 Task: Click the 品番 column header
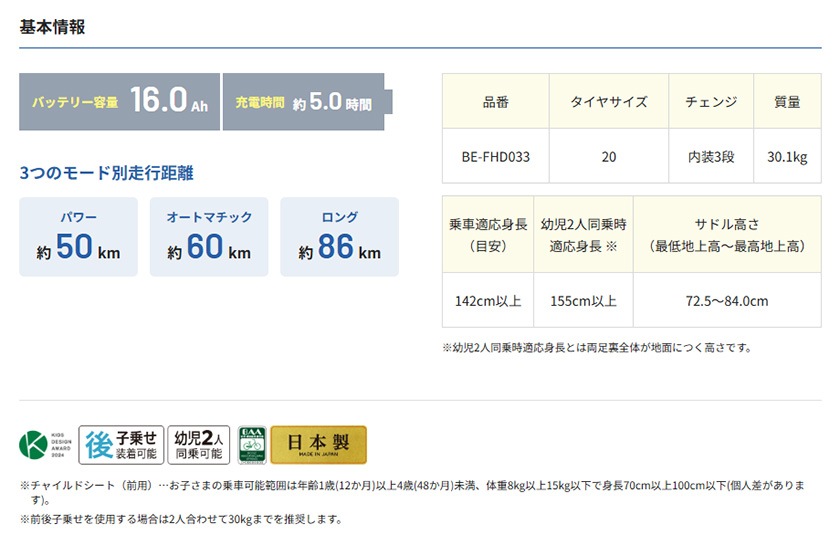(x=495, y=101)
